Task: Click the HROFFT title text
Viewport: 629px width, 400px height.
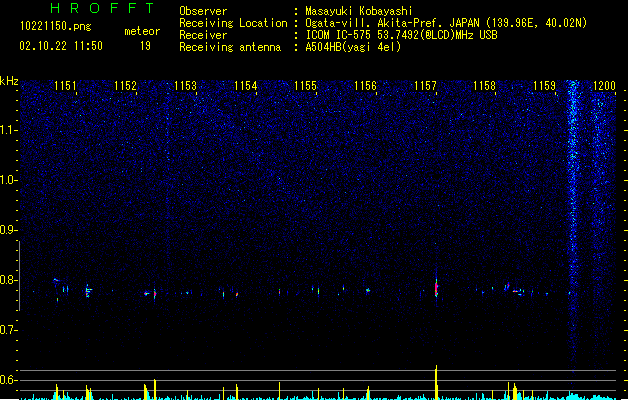Action: (x=102, y=8)
